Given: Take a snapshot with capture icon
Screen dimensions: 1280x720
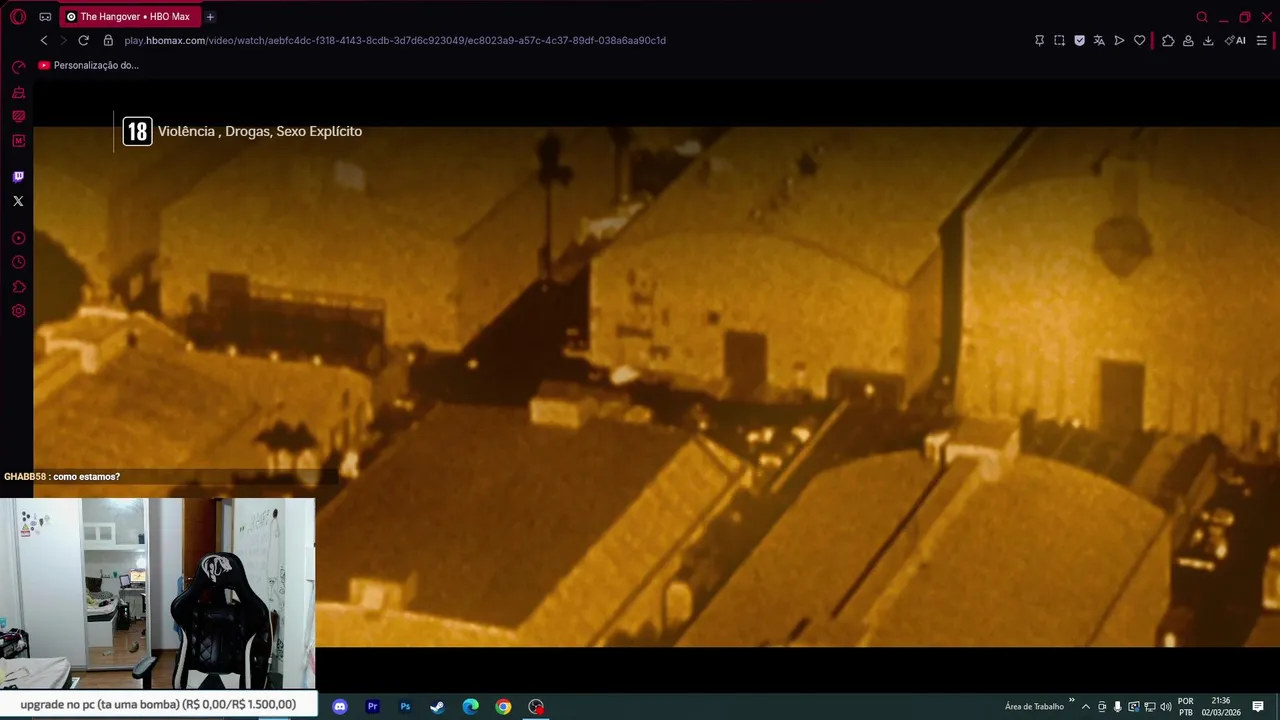Looking at the screenshot, I should 1059,40.
